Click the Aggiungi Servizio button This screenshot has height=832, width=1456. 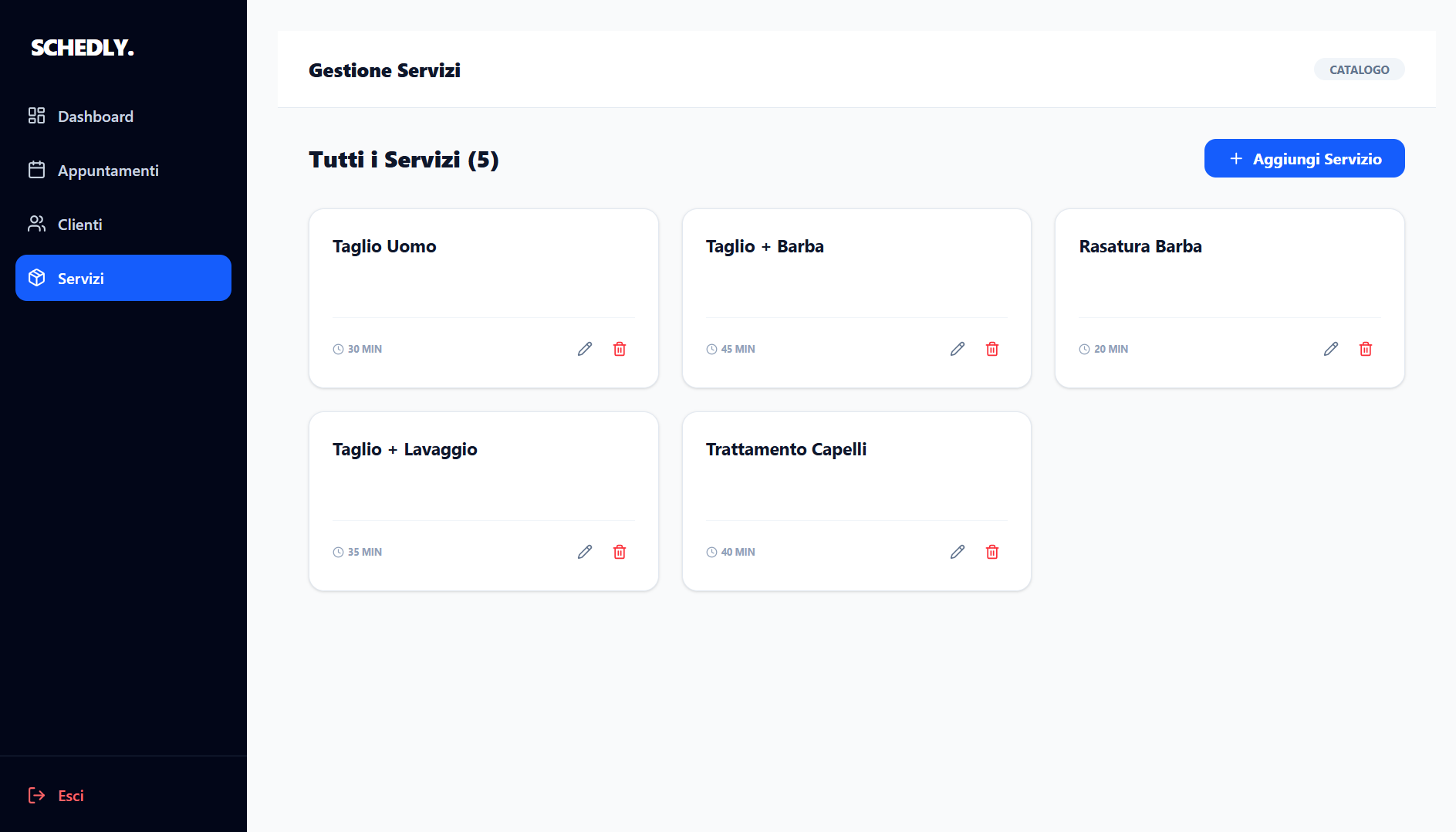[x=1304, y=158]
